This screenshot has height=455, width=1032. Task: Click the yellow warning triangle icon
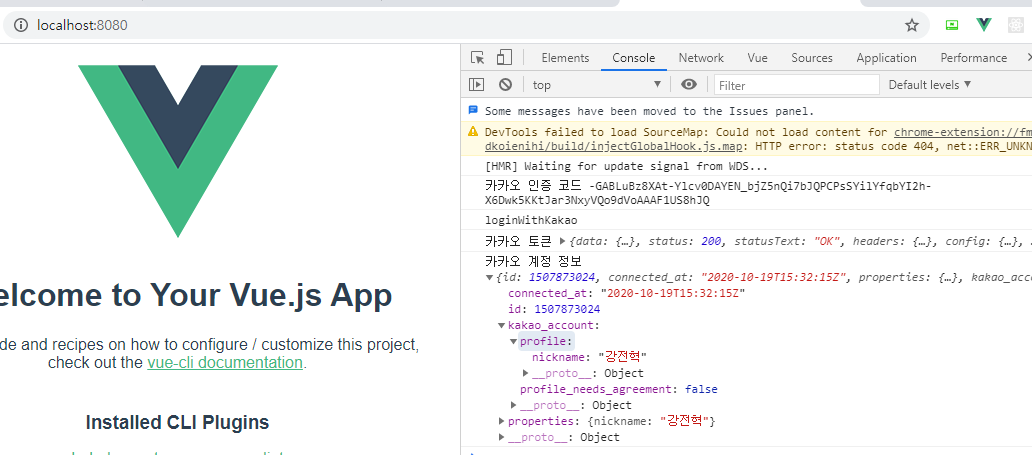tap(473, 132)
